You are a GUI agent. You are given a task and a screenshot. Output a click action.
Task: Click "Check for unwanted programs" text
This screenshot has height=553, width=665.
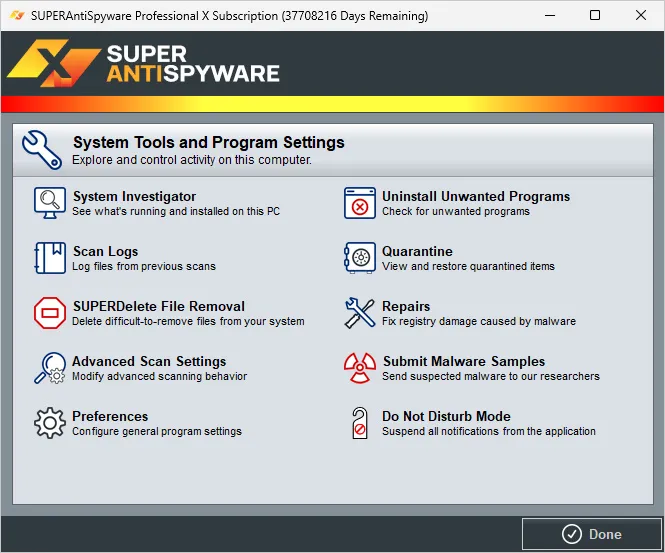pyautogui.click(x=456, y=211)
